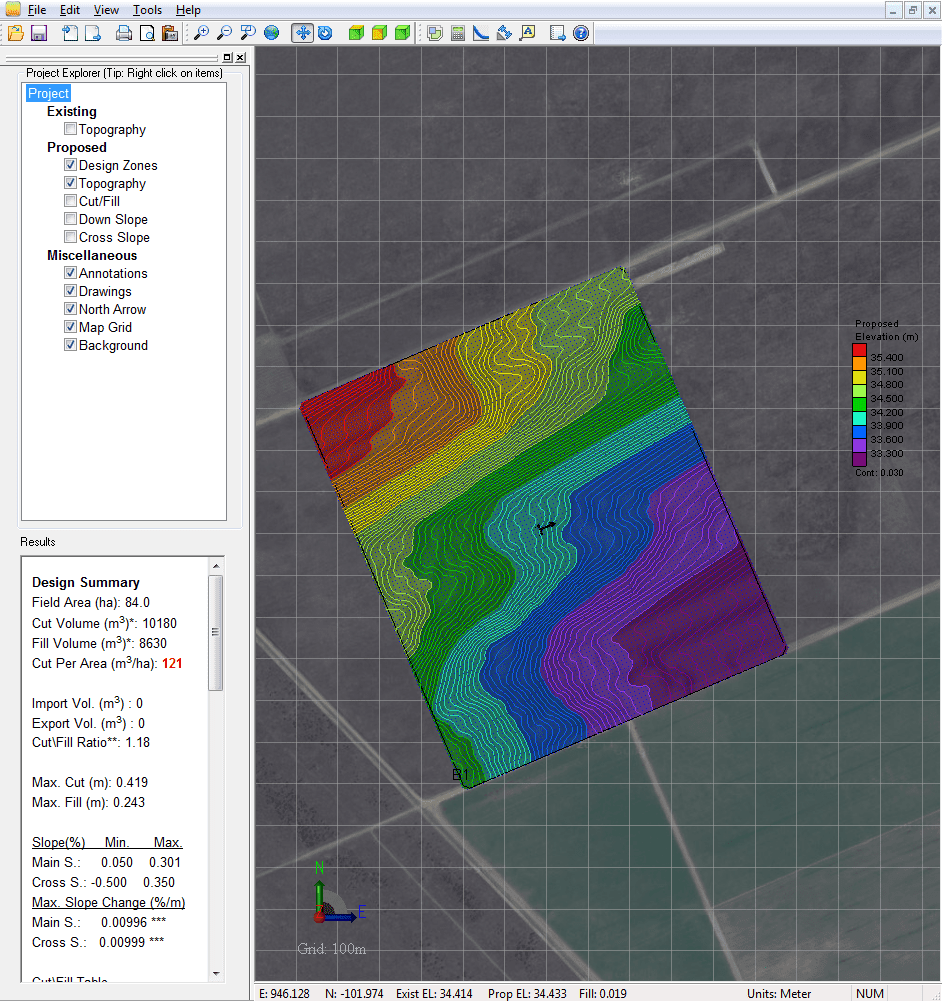Click the globe zoom extents icon
This screenshot has width=942, height=1001.
(272, 33)
